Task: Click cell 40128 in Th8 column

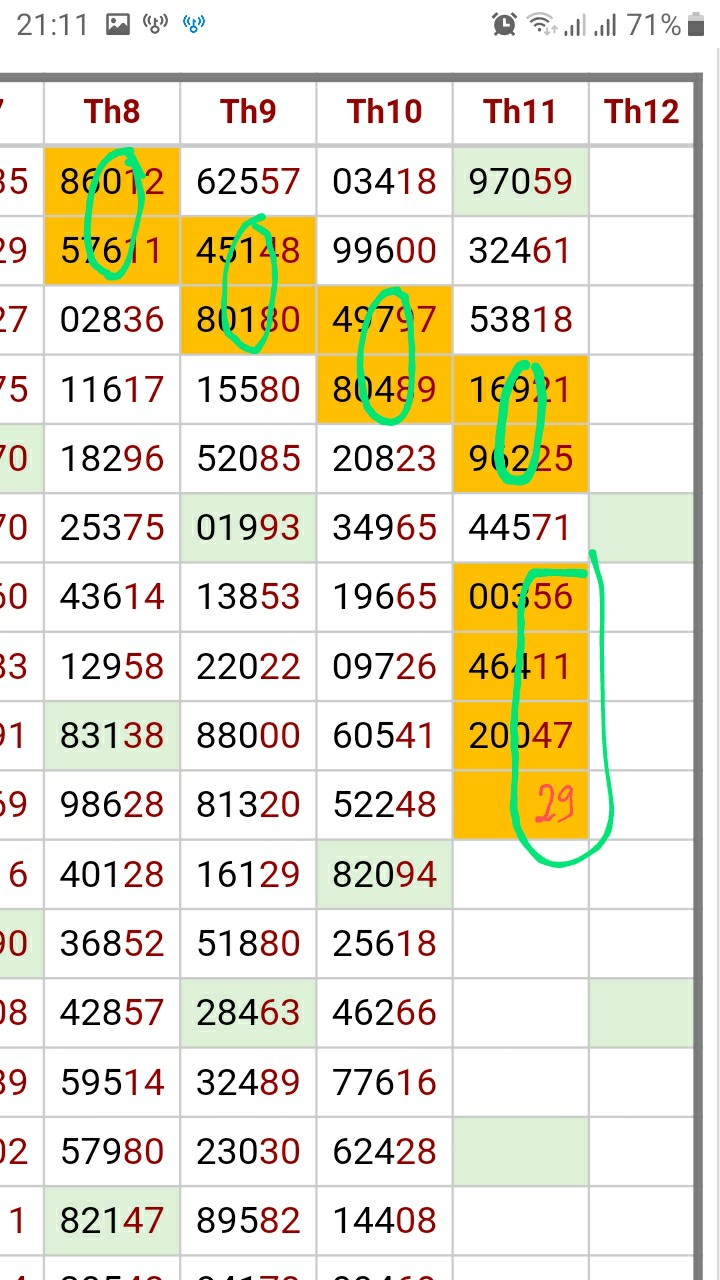Action: pyautogui.click(x=112, y=875)
